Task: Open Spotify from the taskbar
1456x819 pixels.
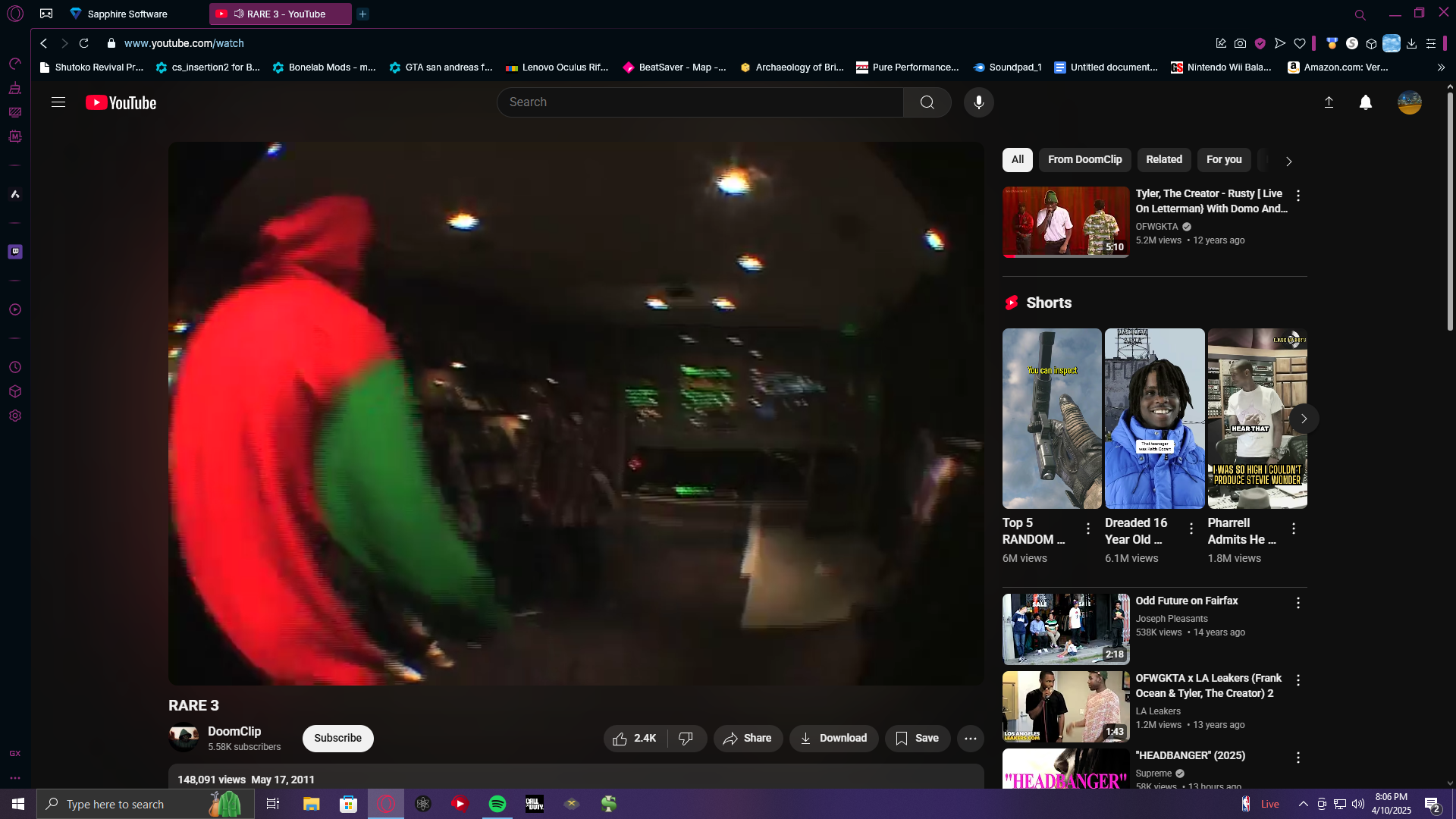Action: (497, 804)
